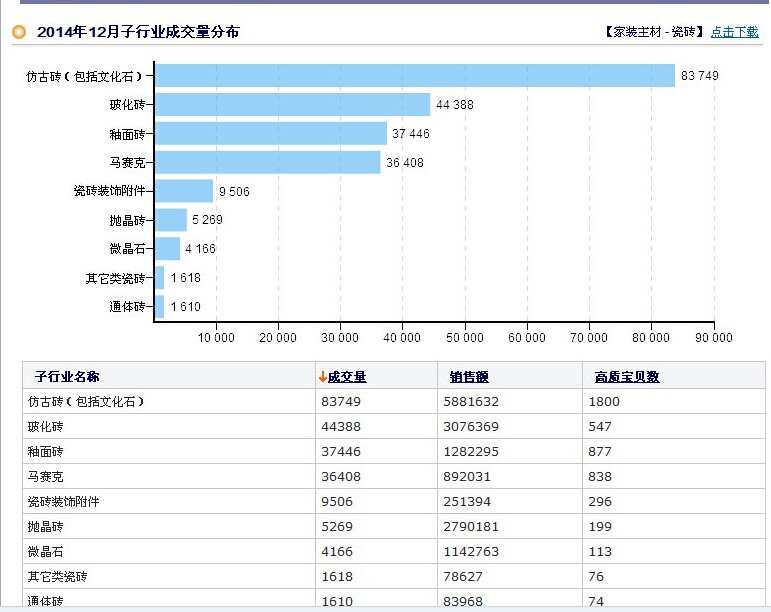Click the 家装主材 - 瓷砖 category label
Screen dimensions: 771x612
click(654, 32)
